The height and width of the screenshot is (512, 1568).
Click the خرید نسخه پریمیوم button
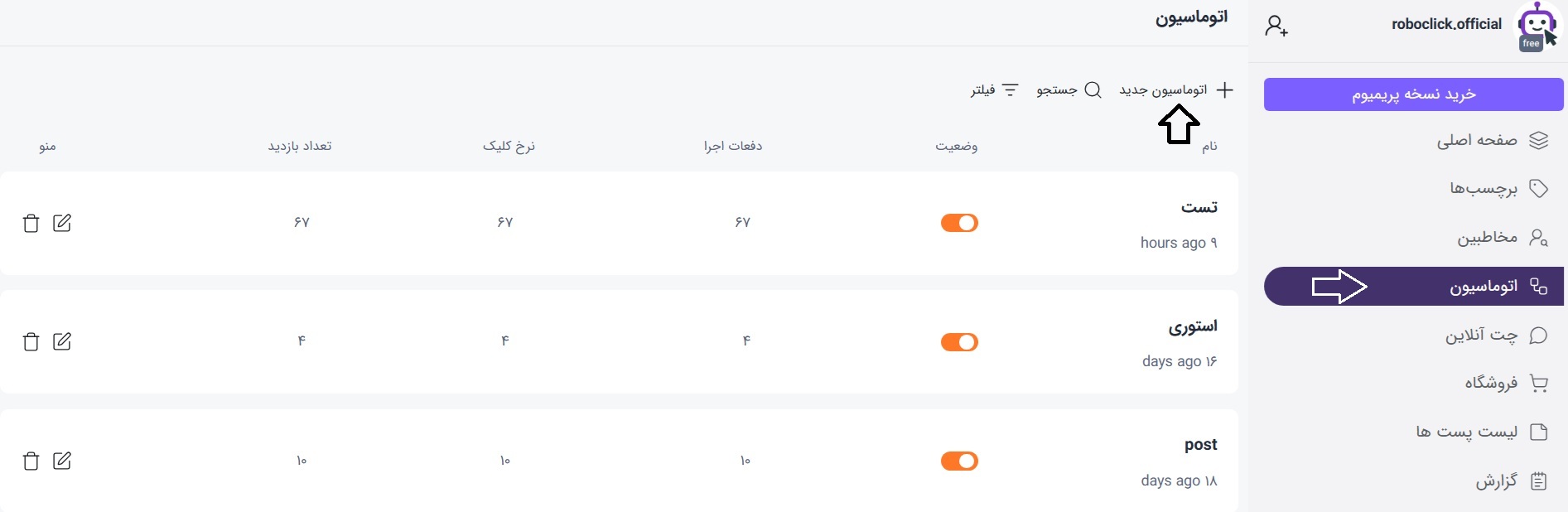click(1413, 94)
